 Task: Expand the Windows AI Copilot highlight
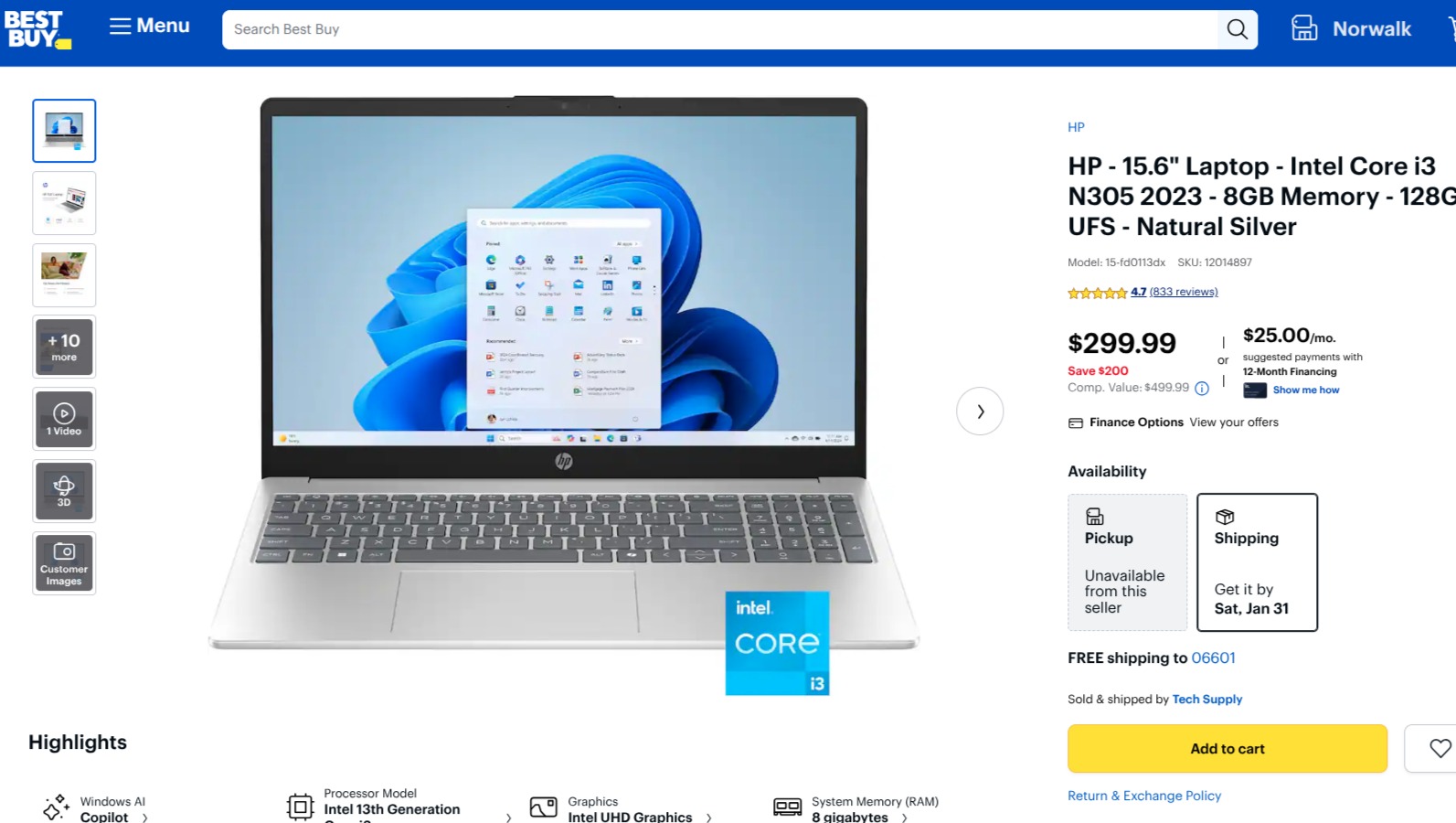pos(96,808)
